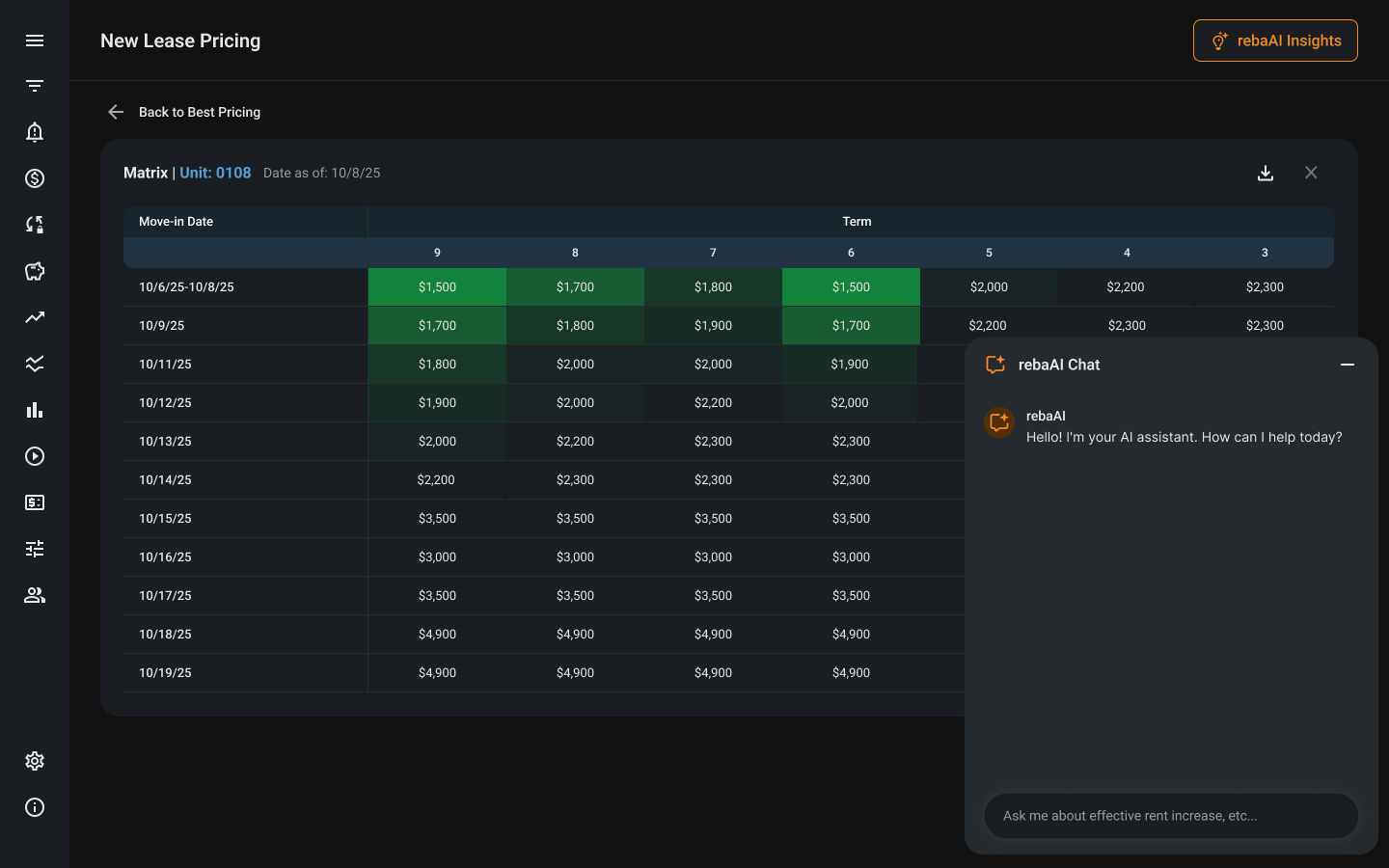
Task: Open rebaAI Insights
Action: point(1275,41)
